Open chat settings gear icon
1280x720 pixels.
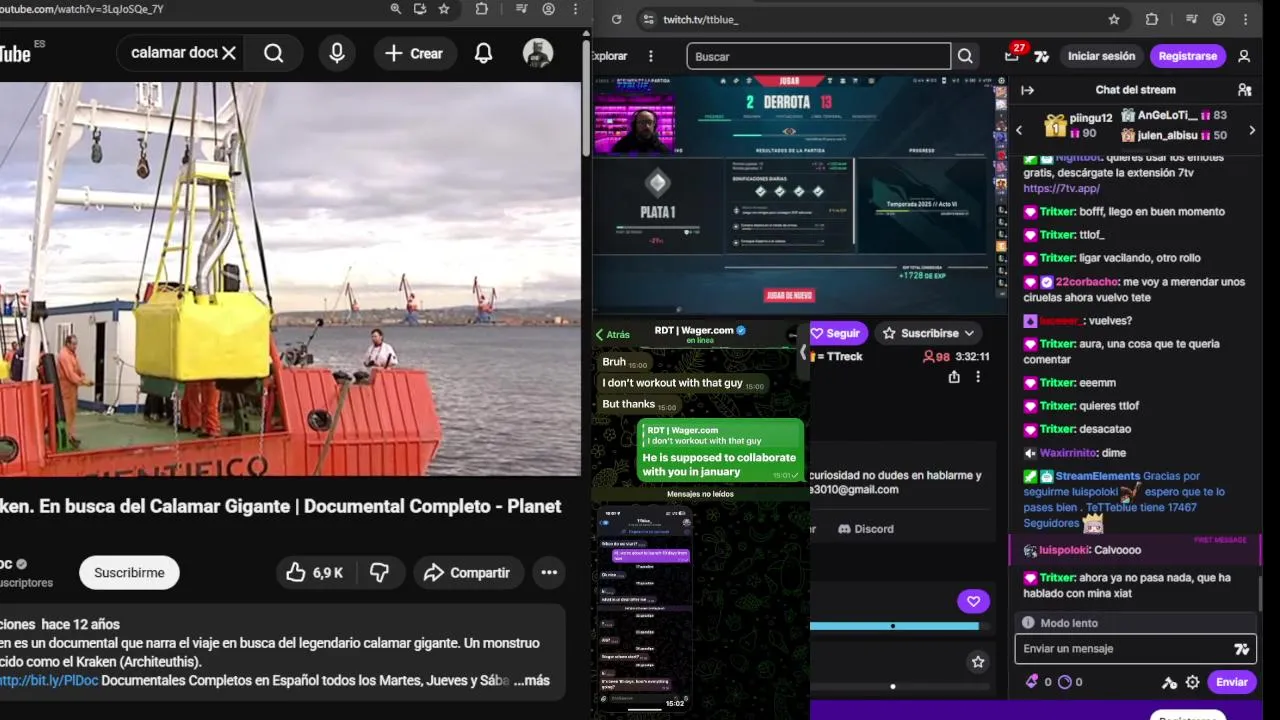[x=1192, y=682]
